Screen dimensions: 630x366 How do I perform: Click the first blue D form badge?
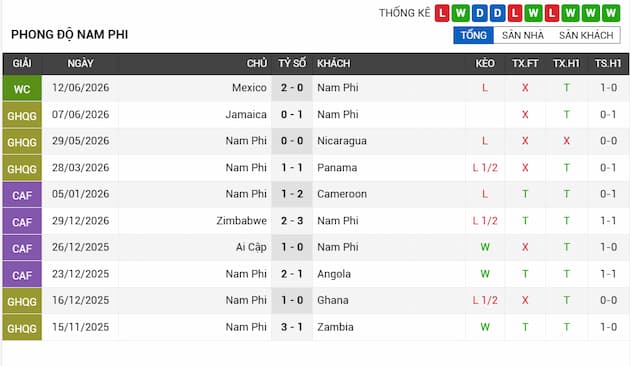pos(479,13)
